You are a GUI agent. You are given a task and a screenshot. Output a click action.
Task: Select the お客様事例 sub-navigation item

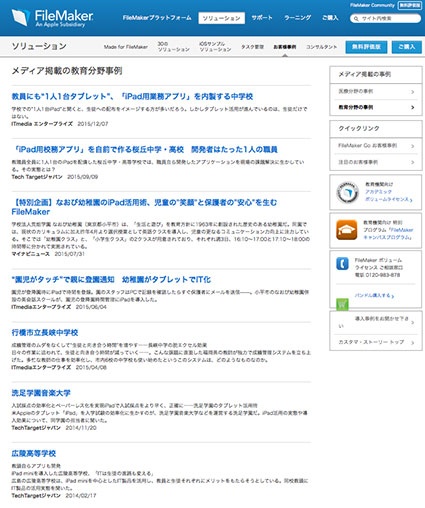(x=285, y=47)
